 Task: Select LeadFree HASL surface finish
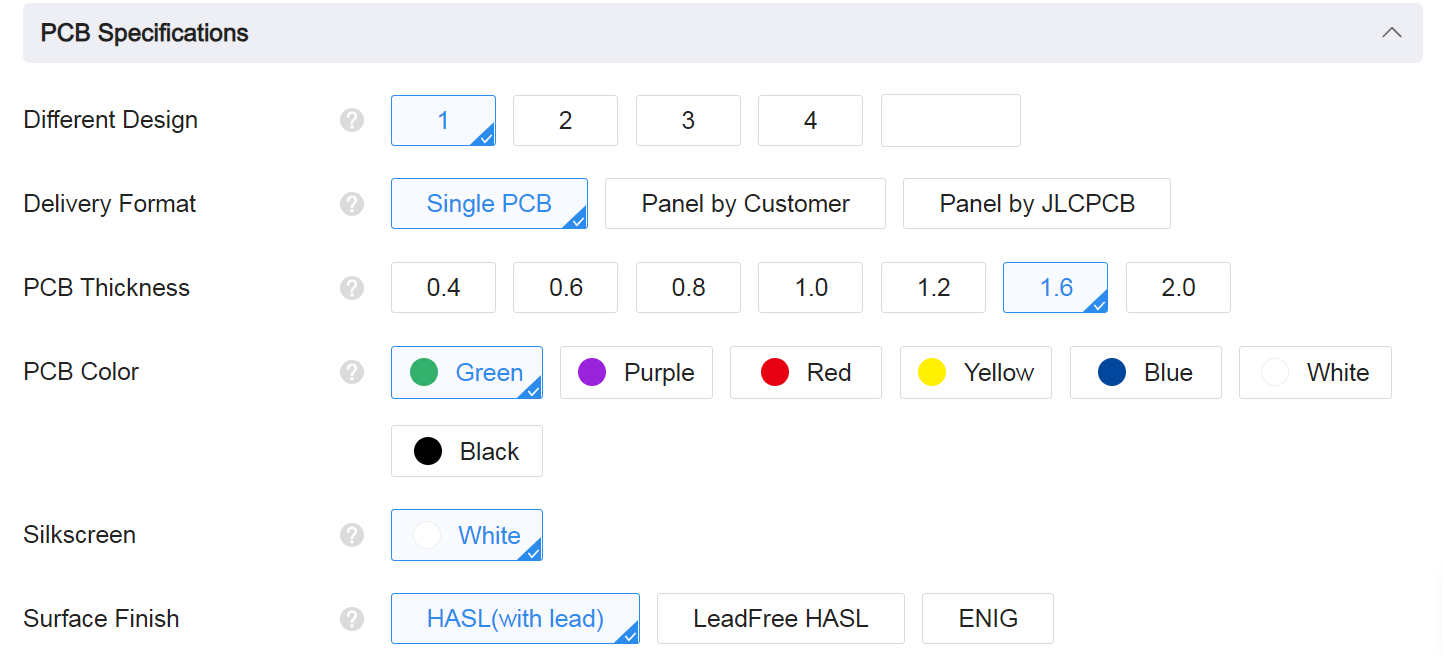click(x=780, y=619)
